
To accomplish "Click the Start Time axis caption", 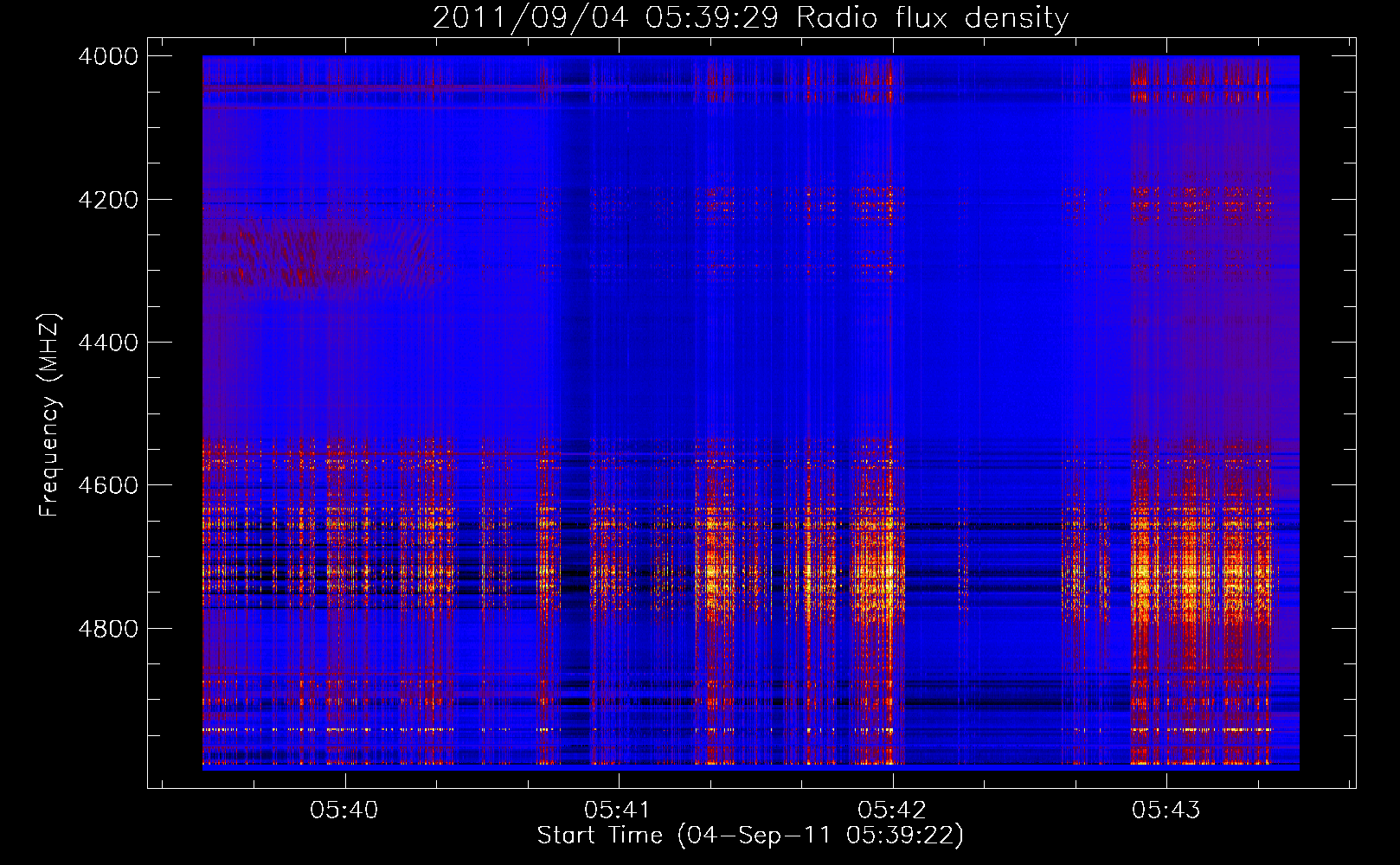I will click(750, 836).
